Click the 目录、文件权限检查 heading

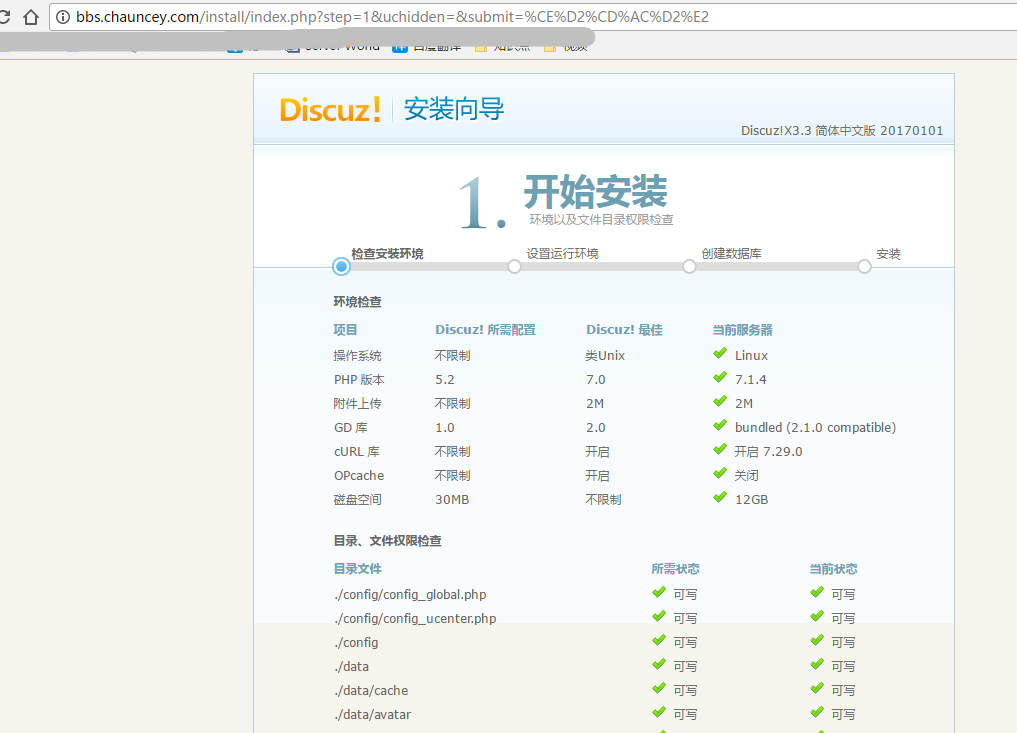387,540
